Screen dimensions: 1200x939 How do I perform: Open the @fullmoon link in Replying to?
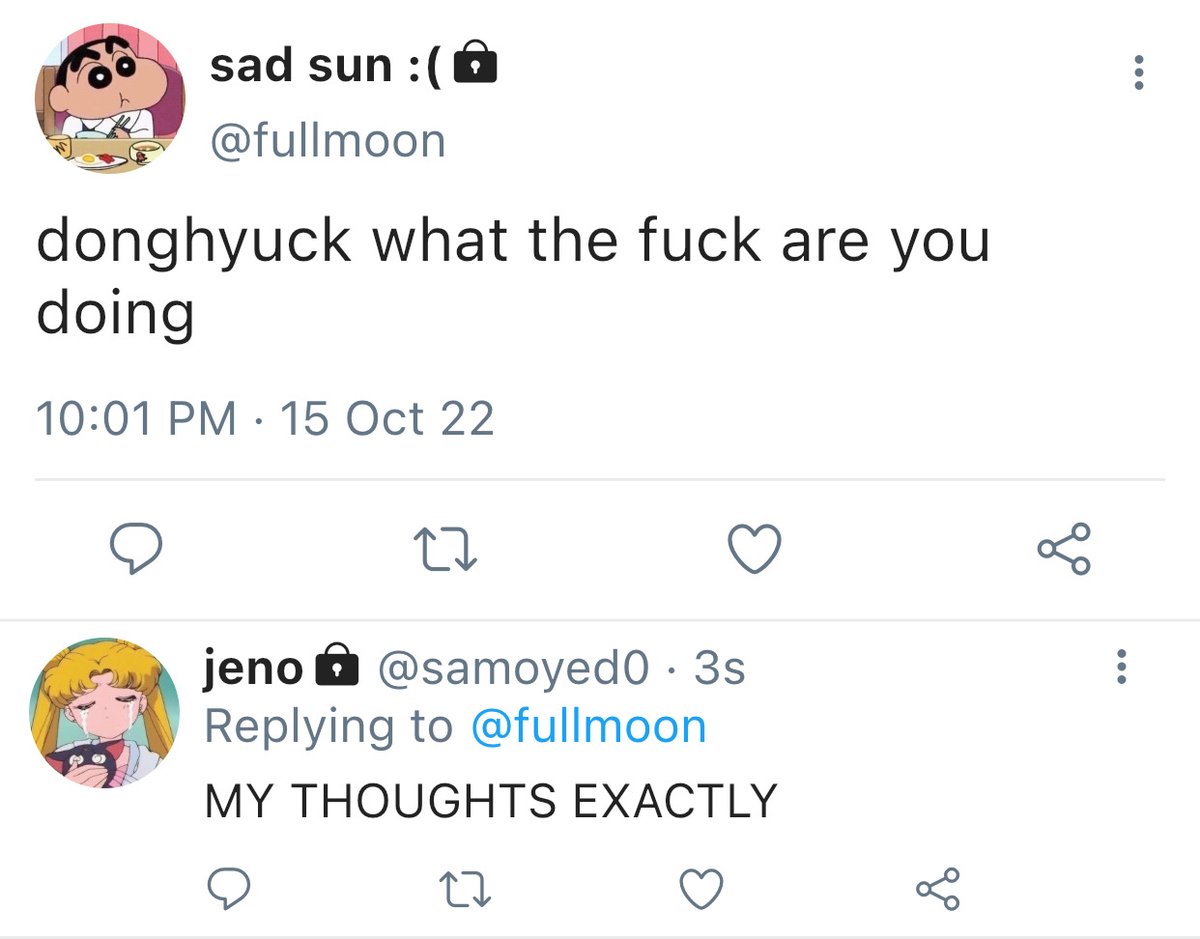(588, 726)
